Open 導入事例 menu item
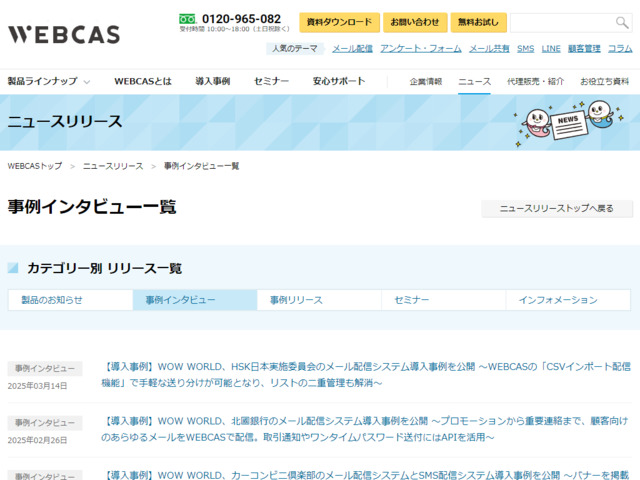The width and height of the screenshot is (640, 480). pyautogui.click(x=213, y=81)
